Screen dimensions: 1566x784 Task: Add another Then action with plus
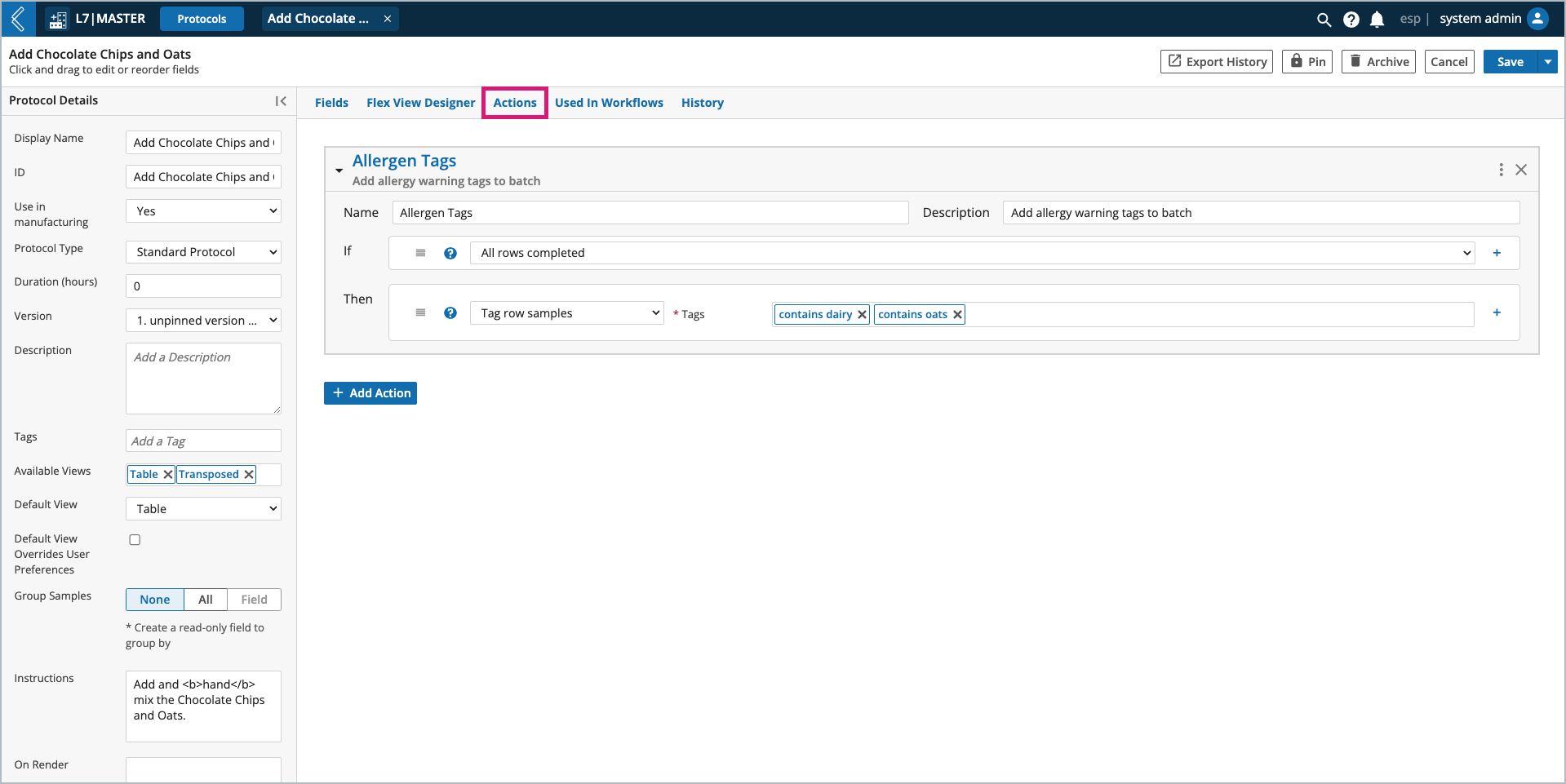pyautogui.click(x=1497, y=312)
